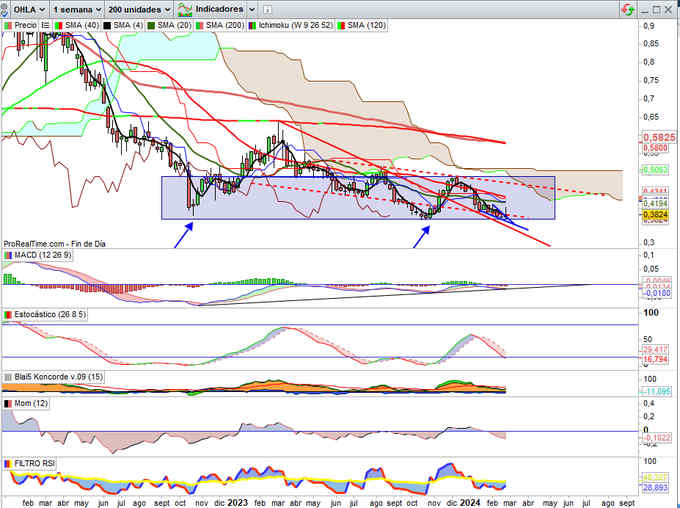Click the Mom (12) indicator icon
680x508 pixels.
[8, 402]
